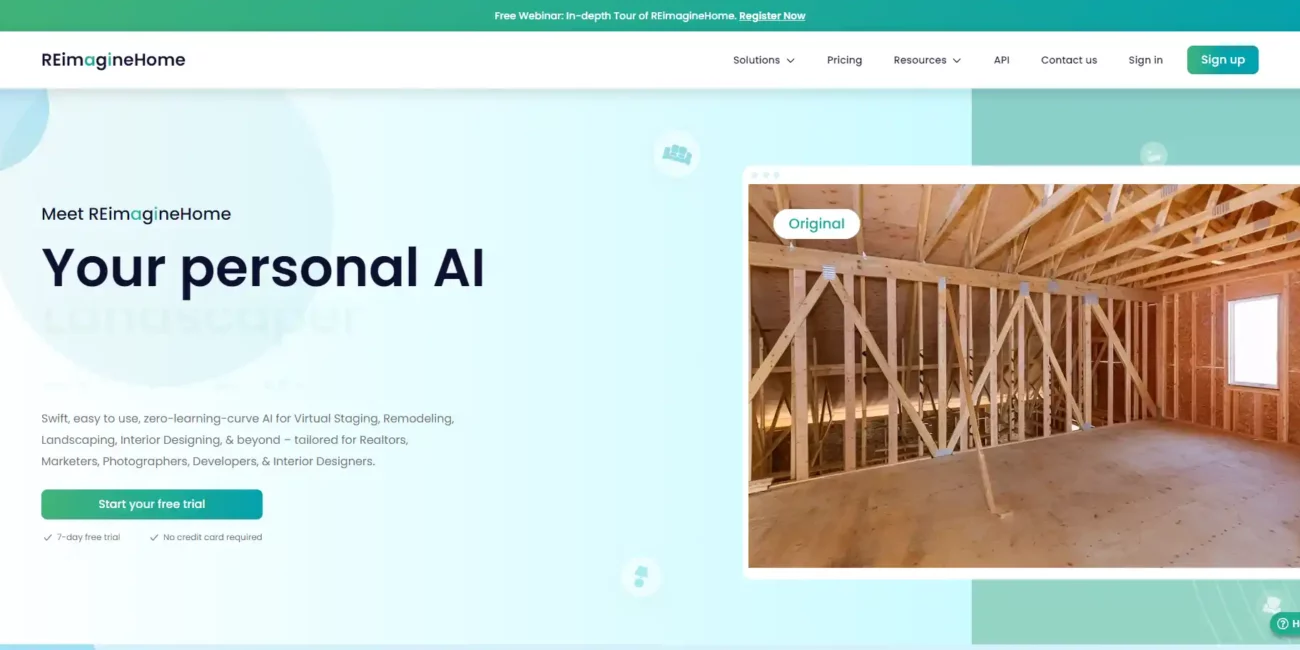
Task: Go to Contact us page
Action: pyautogui.click(x=1069, y=60)
